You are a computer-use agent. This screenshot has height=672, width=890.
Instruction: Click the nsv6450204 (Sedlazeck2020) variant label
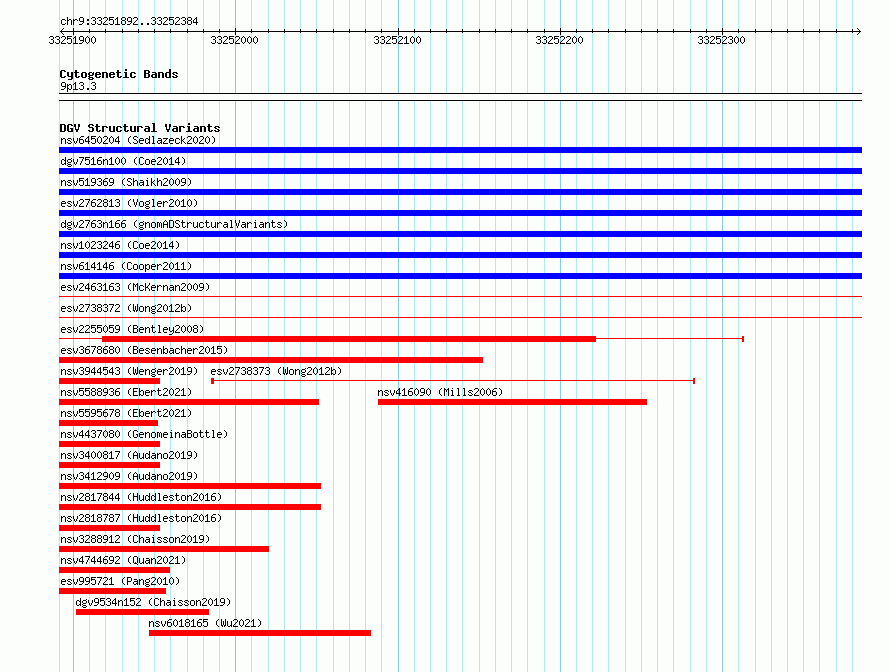click(x=138, y=140)
